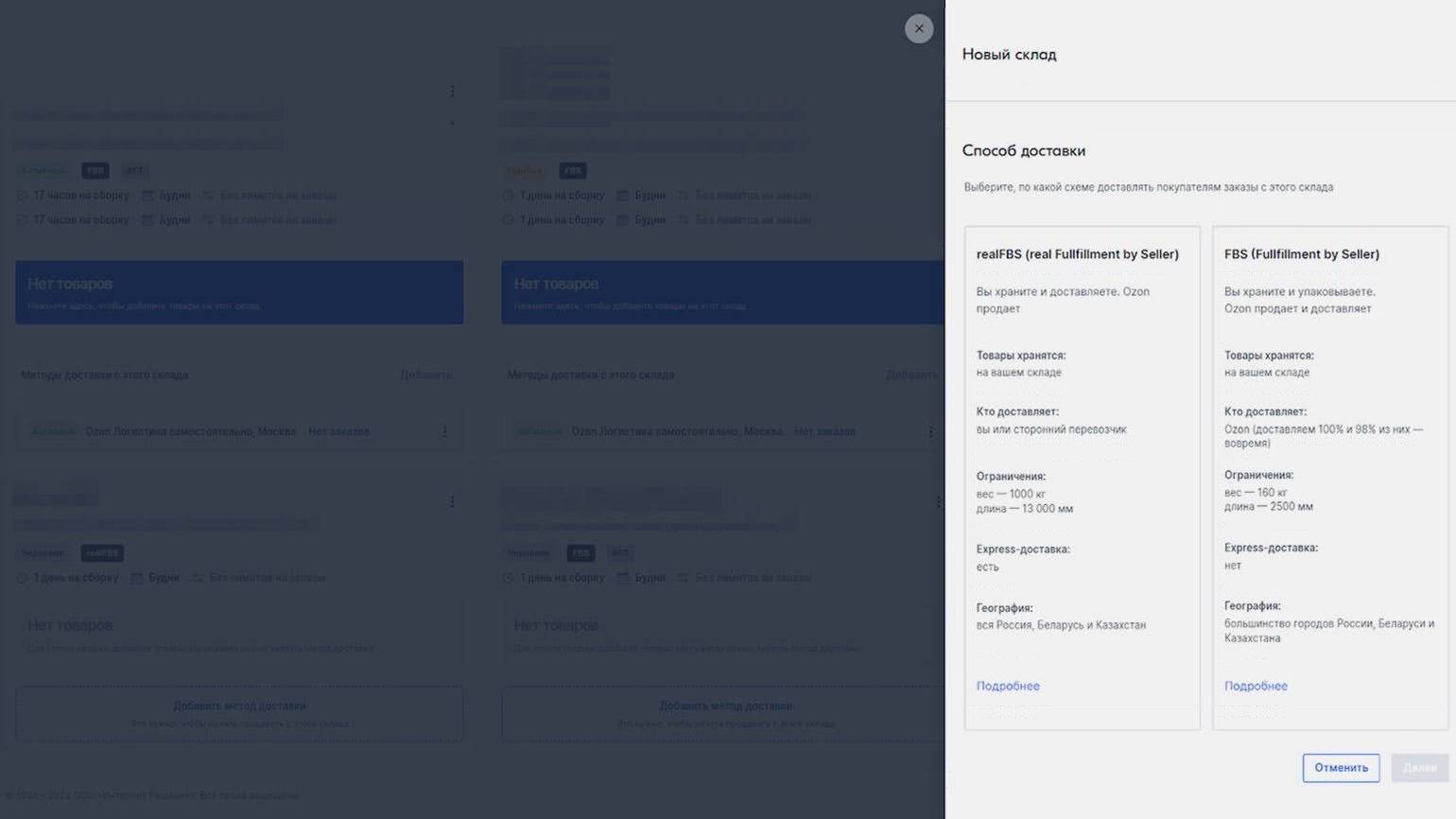Open three-dot menu on left Ozon Логистика row
1456x819 pixels.
click(x=444, y=431)
